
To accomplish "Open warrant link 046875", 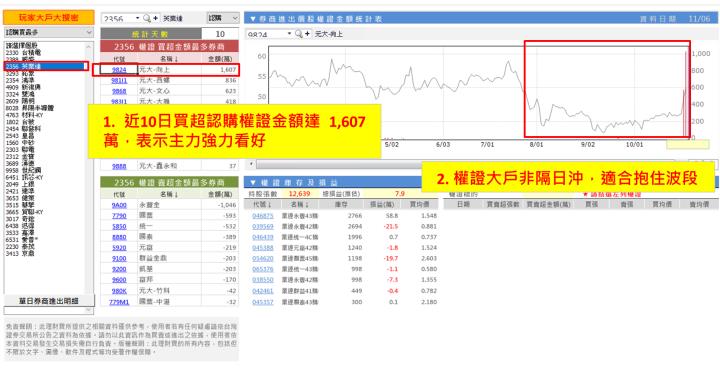I will (x=263, y=215).
